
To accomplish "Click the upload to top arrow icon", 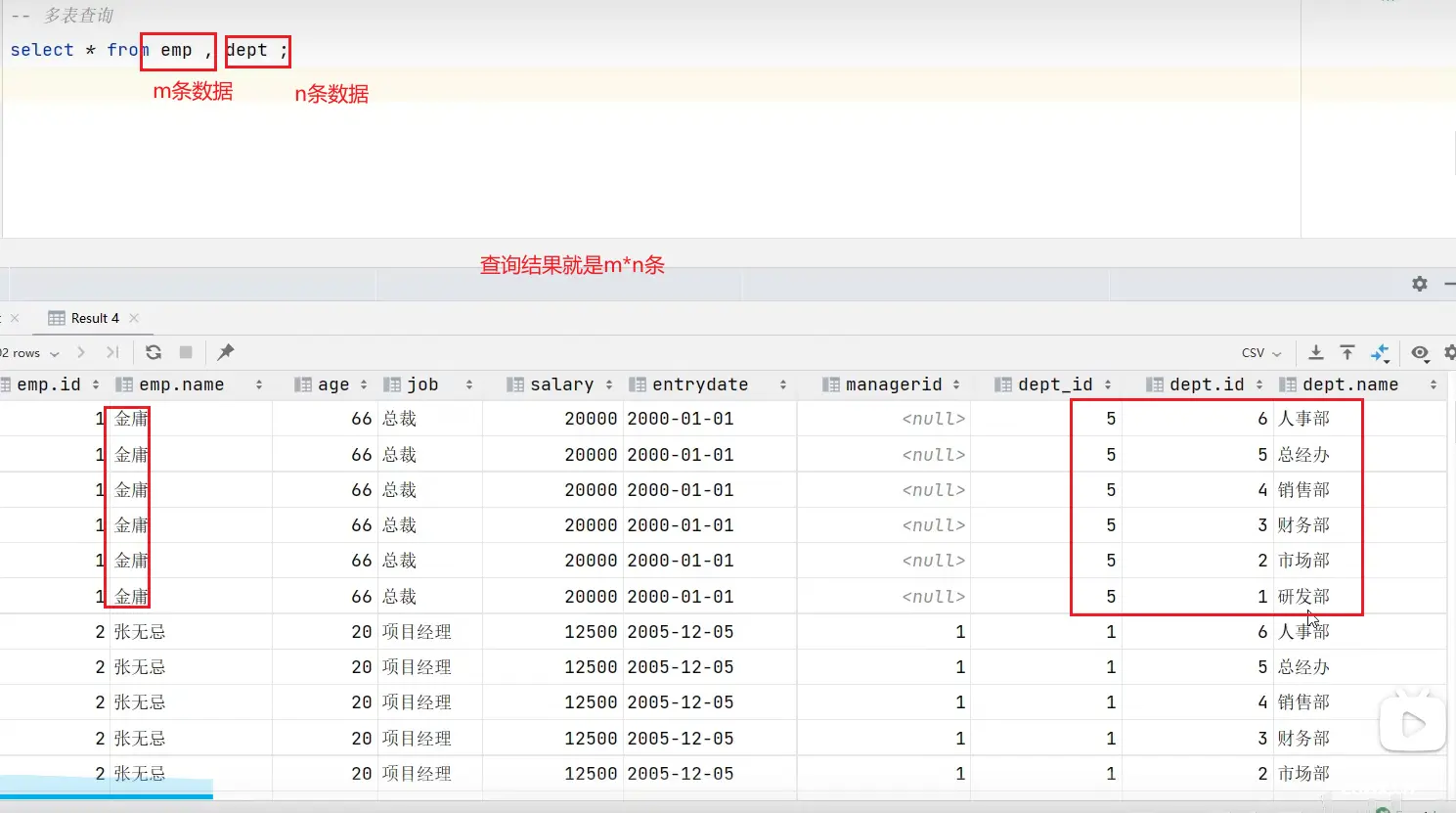I will pos(1347,352).
